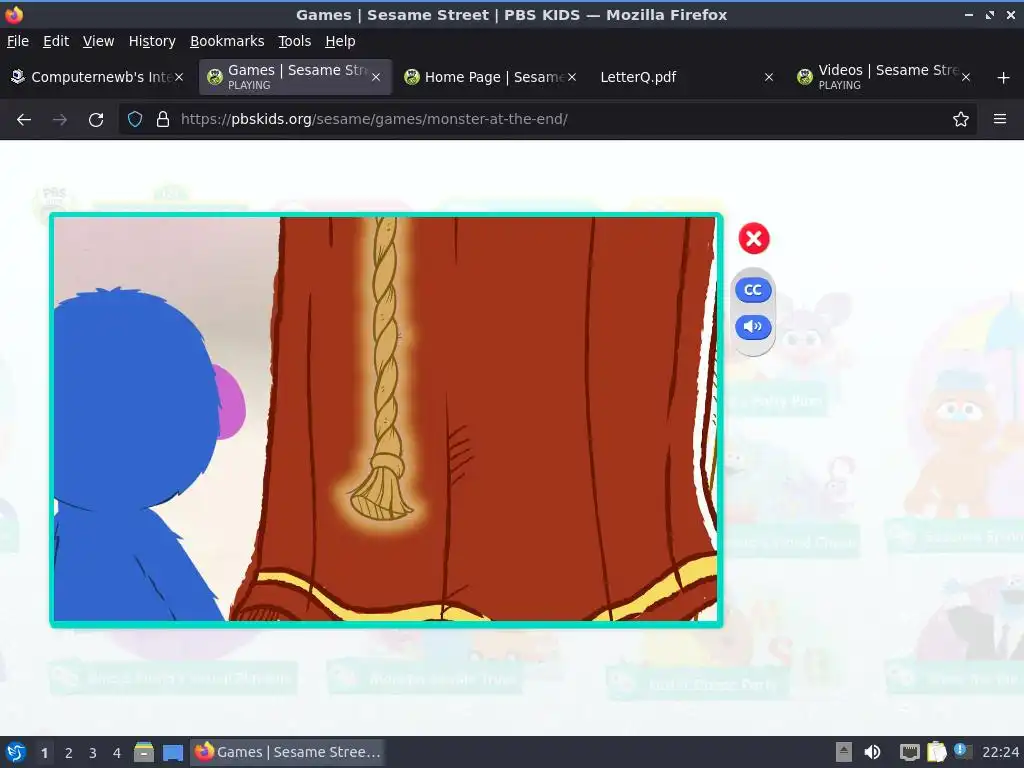Select the Firefox Games window taskbar button
The image size is (1024, 768).
click(287, 752)
